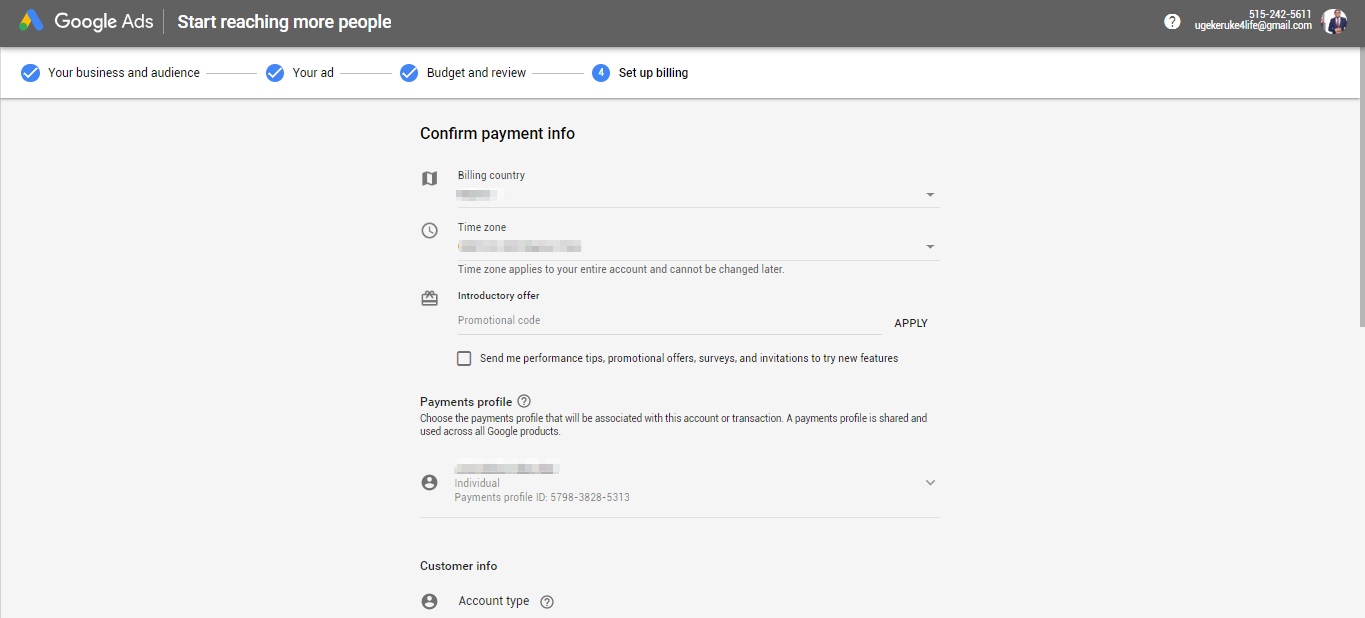The width and height of the screenshot is (1365, 618).
Task: Click the Promotional code input field
Action: click(x=668, y=321)
